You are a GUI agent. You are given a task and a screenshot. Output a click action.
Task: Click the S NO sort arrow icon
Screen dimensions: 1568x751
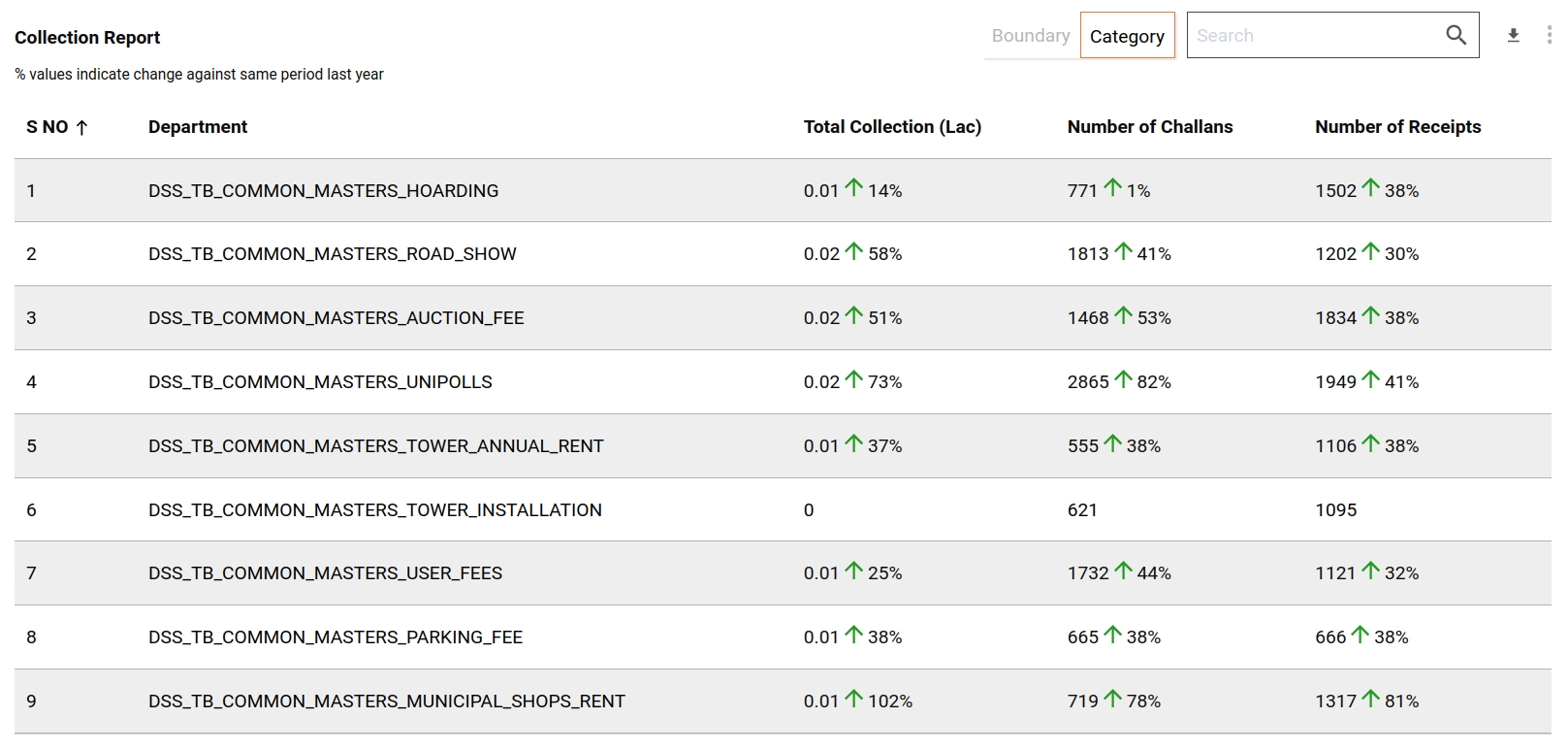(x=82, y=127)
